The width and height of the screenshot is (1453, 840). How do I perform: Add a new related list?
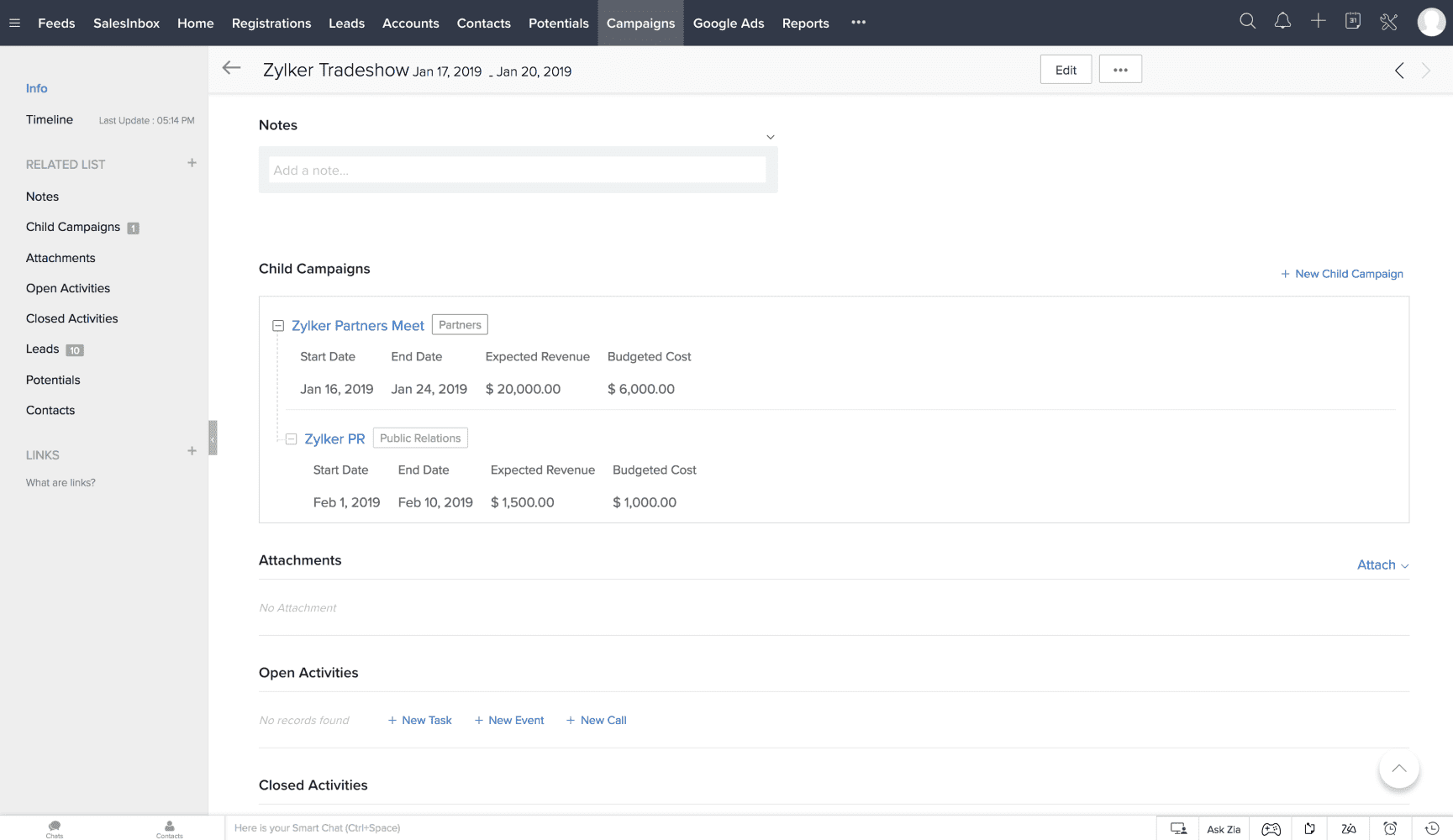192,163
